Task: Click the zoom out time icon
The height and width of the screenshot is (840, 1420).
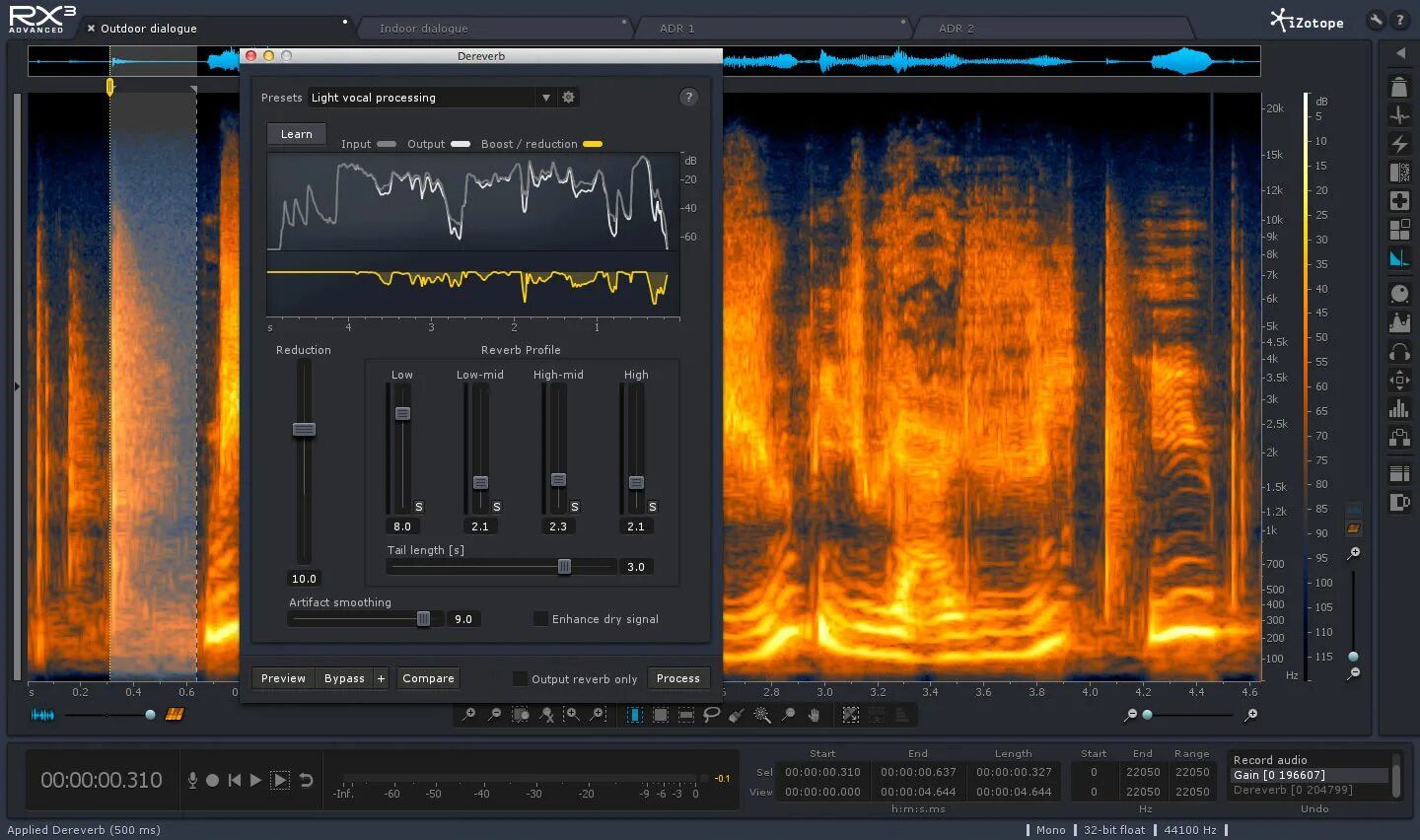Action: (x=495, y=715)
